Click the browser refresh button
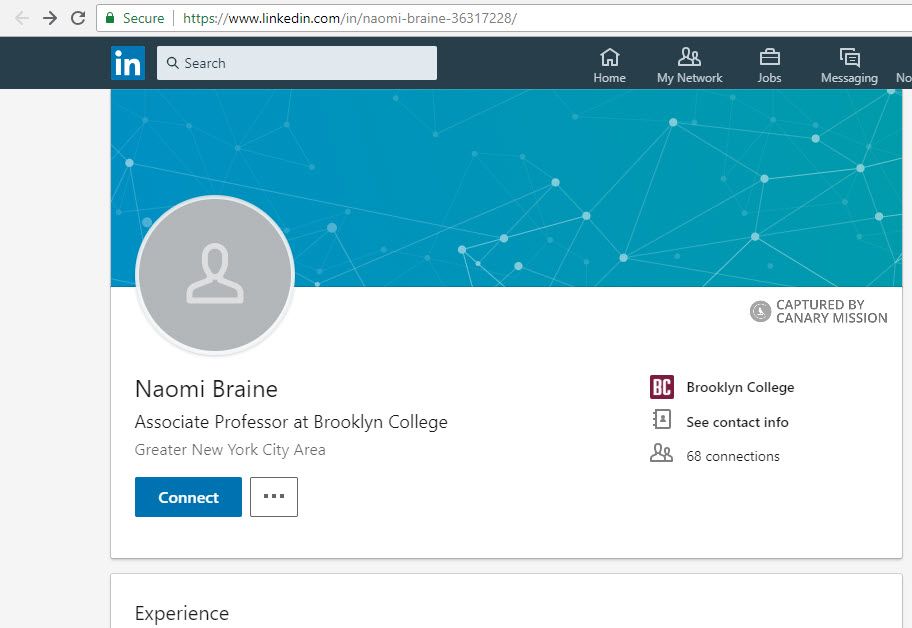 coord(77,17)
